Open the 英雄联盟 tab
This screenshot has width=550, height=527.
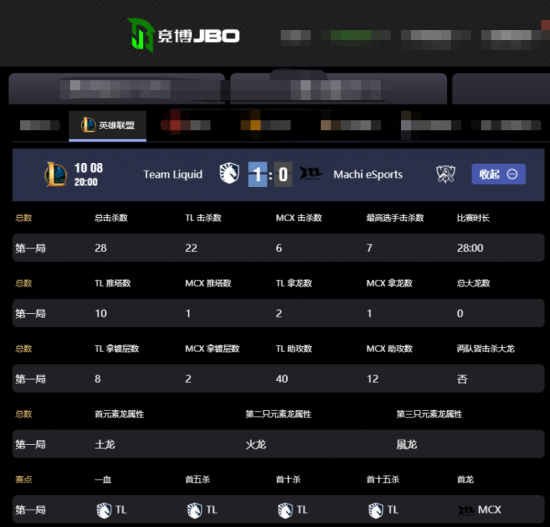108,126
